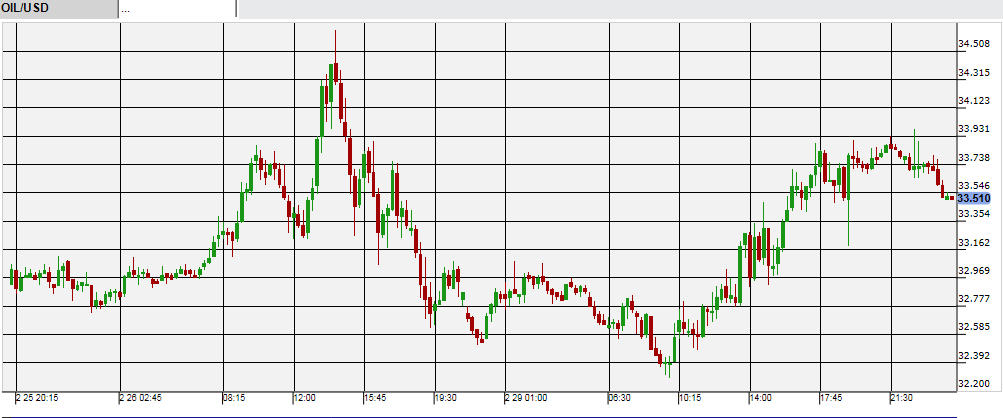
Task: Click the 10:15 time axis label
Action: pos(691,397)
